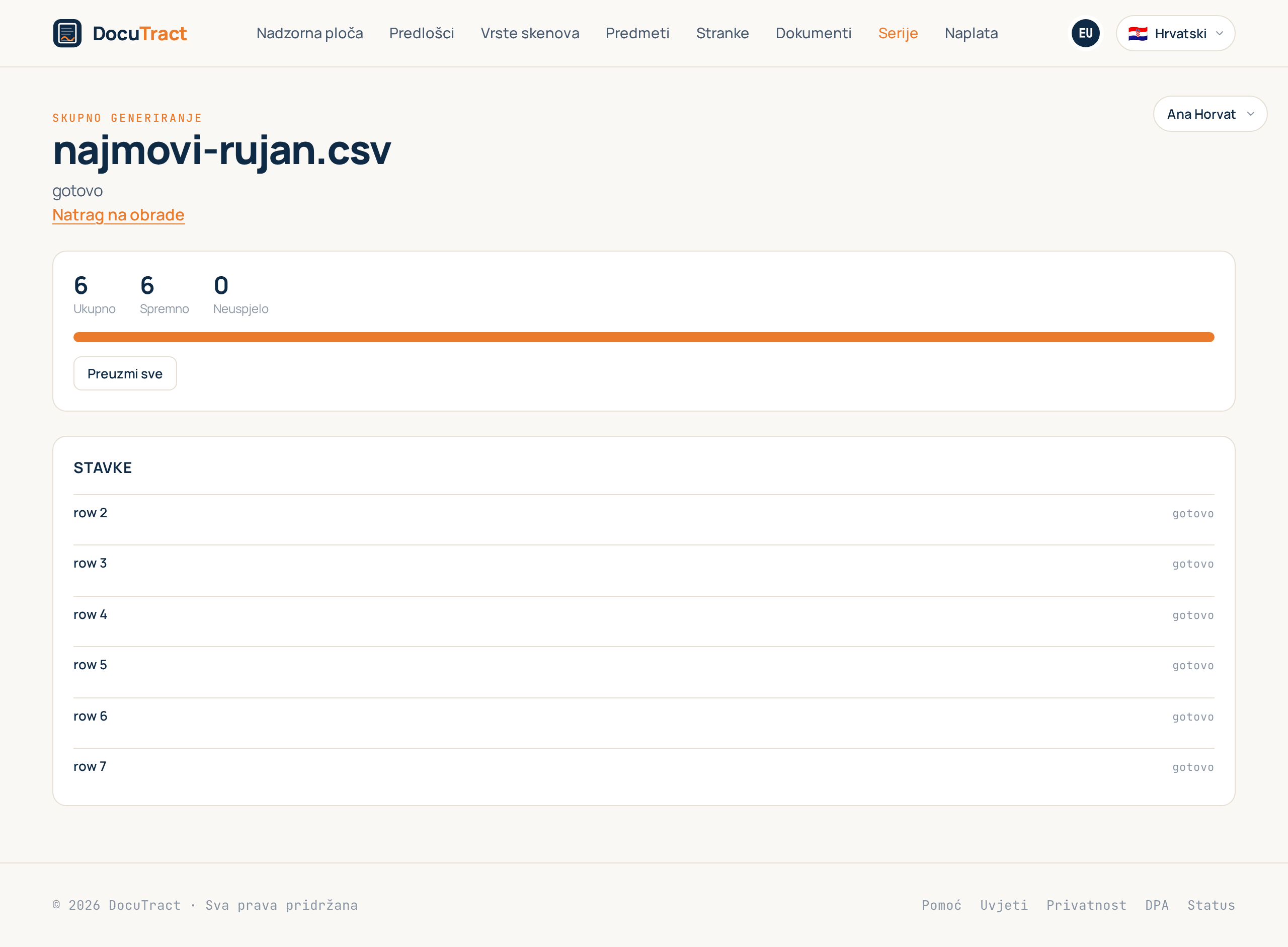Viewport: 1288px width, 947px height.
Task: Open the Pomoć footer link
Action: coord(941,905)
